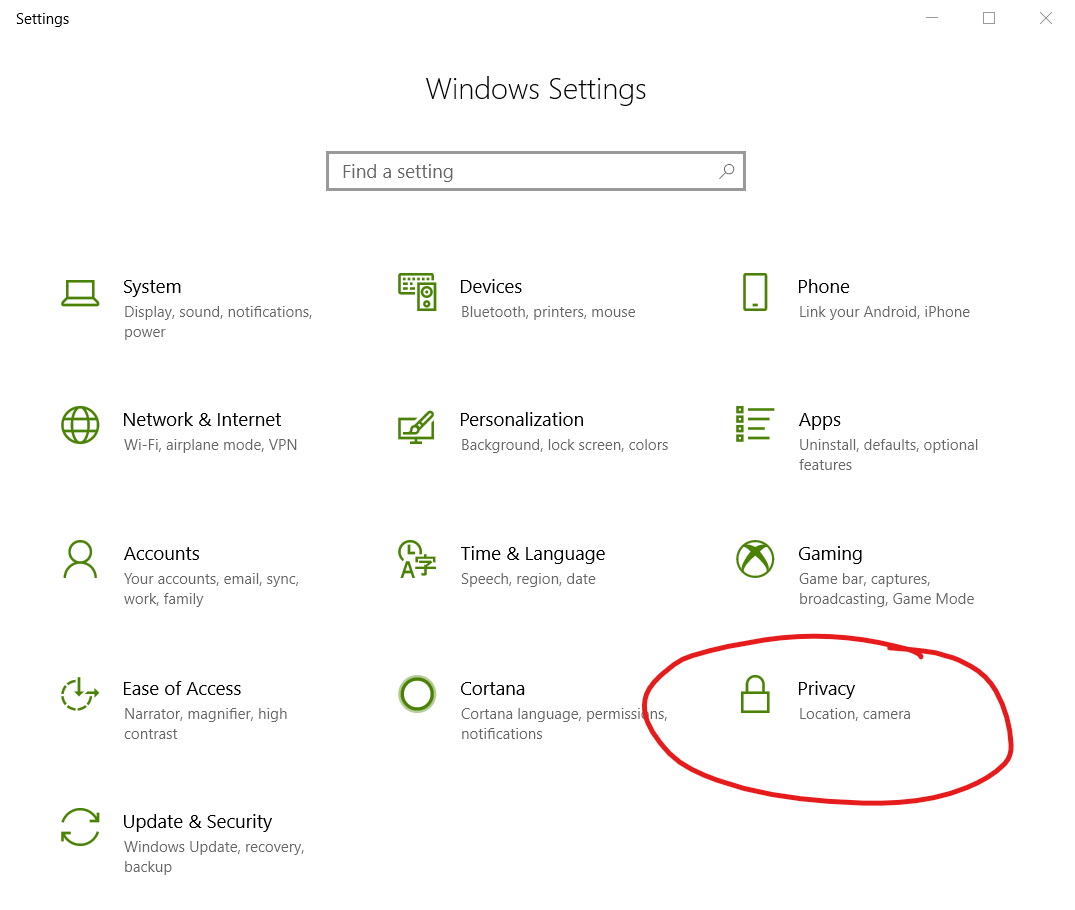Image resolution: width=1075 pixels, height=910 pixels.
Task: Click the System laptop icon
Action: pos(80,294)
